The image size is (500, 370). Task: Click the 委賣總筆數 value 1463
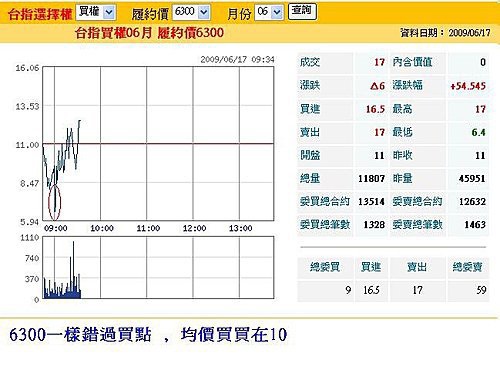coord(475,225)
